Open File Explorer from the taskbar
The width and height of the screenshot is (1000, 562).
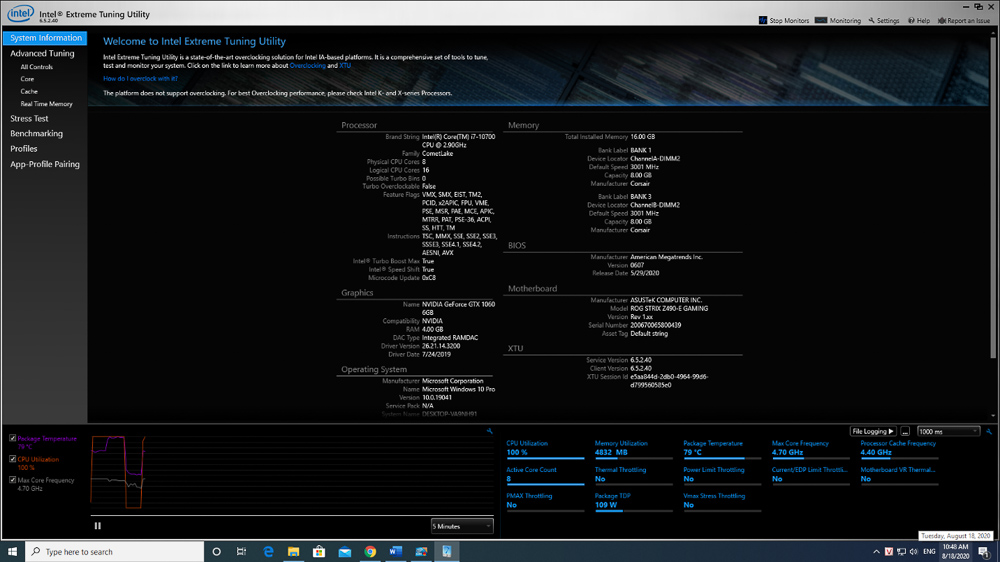pos(293,552)
